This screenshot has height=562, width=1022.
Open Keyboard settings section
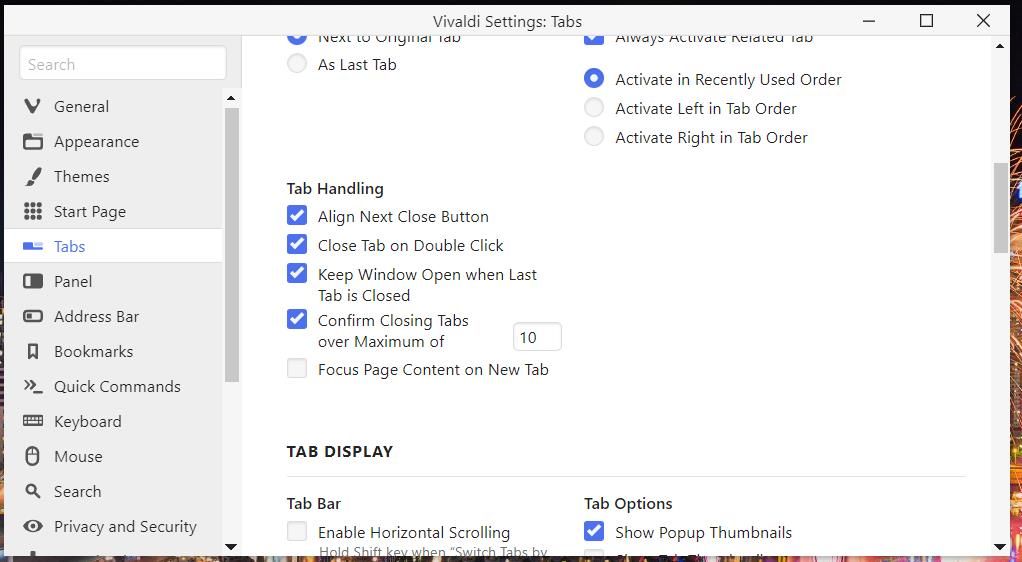pos(113,421)
